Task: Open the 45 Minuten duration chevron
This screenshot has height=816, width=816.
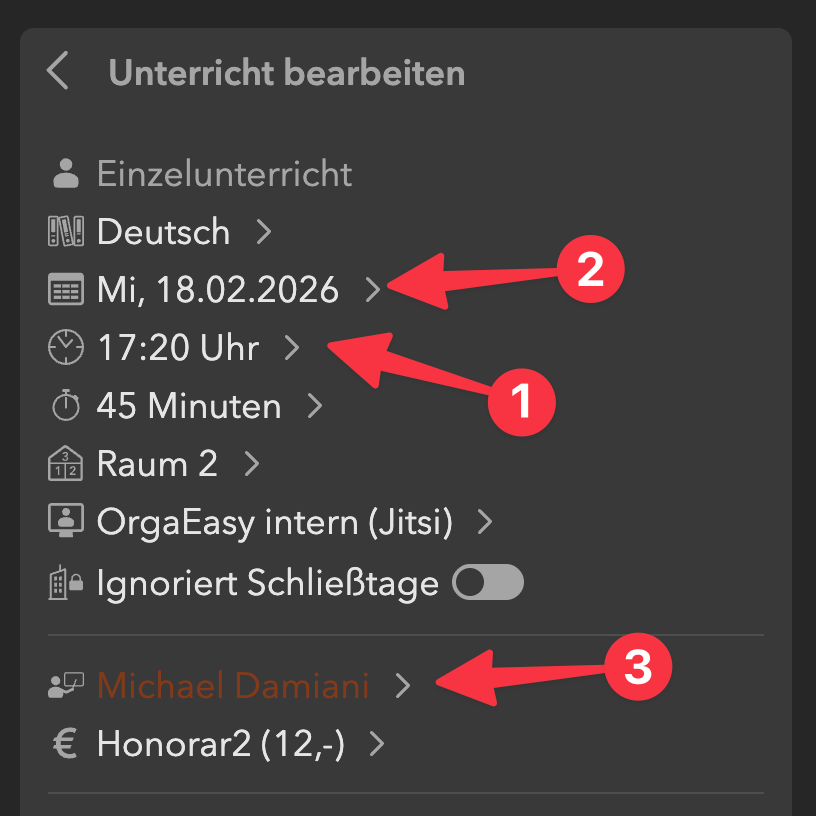Action: click(315, 406)
